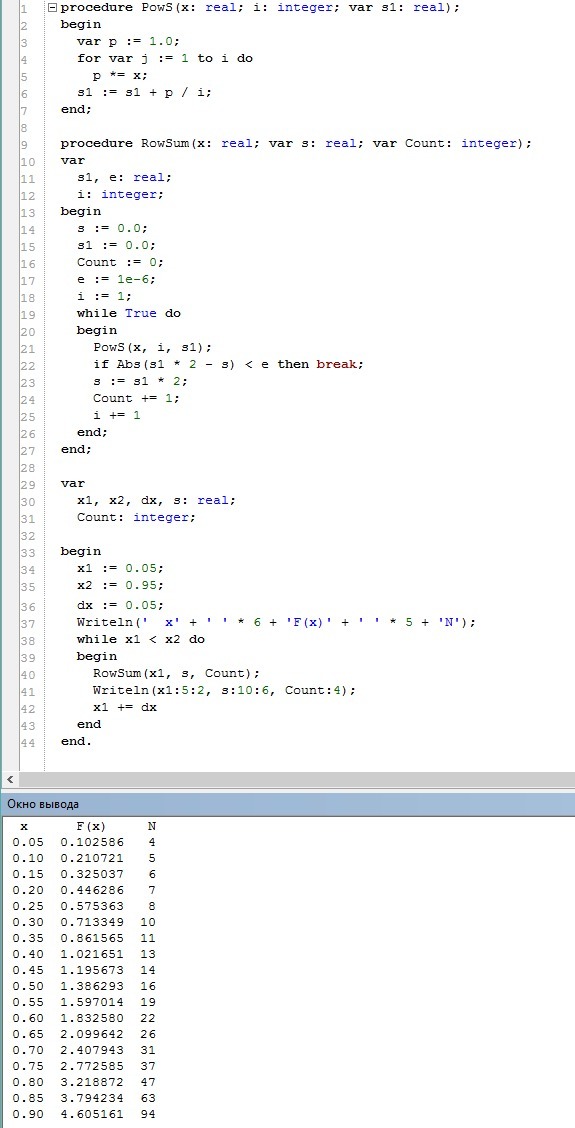
Task: Click the declaration 's1, e: real;'
Action: click(124, 177)
